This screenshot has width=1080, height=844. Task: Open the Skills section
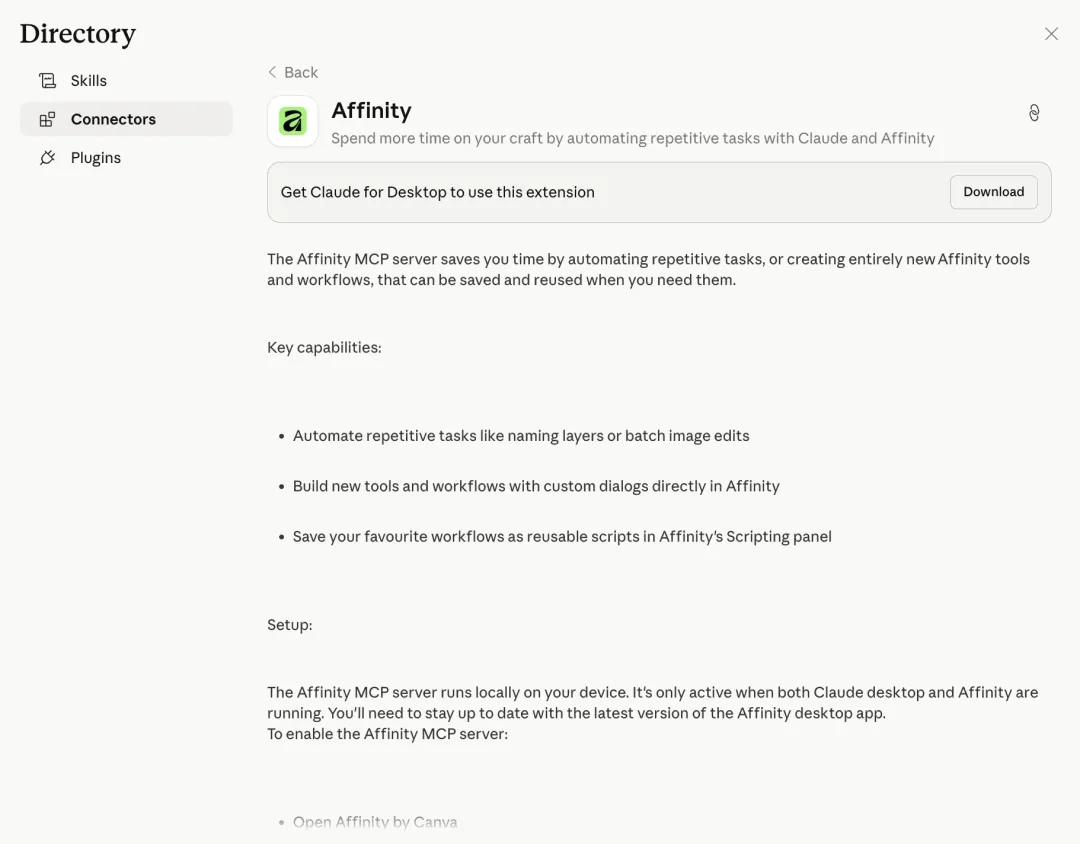pos(89,81)
